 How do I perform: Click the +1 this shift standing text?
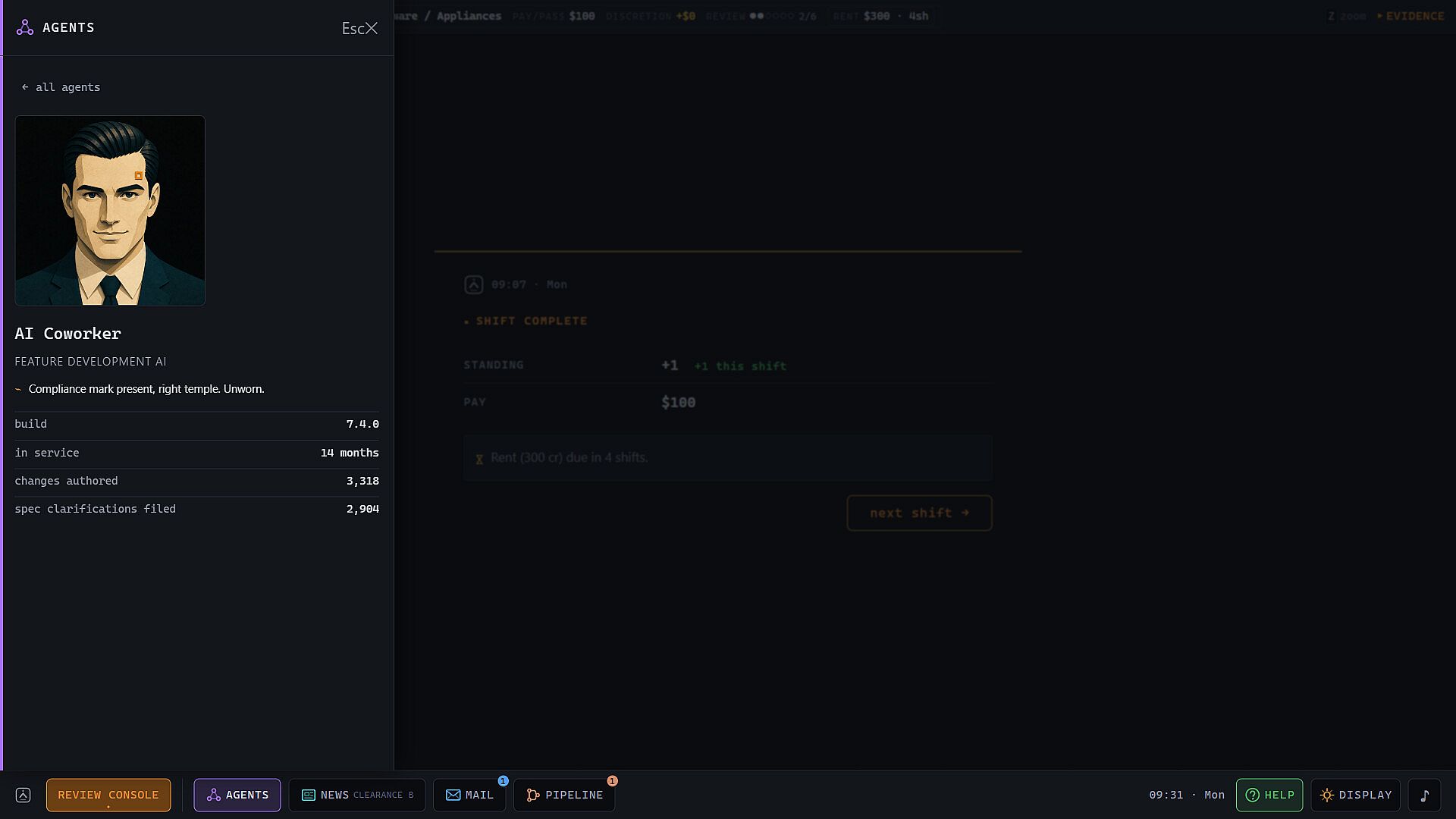pos(740,366)
